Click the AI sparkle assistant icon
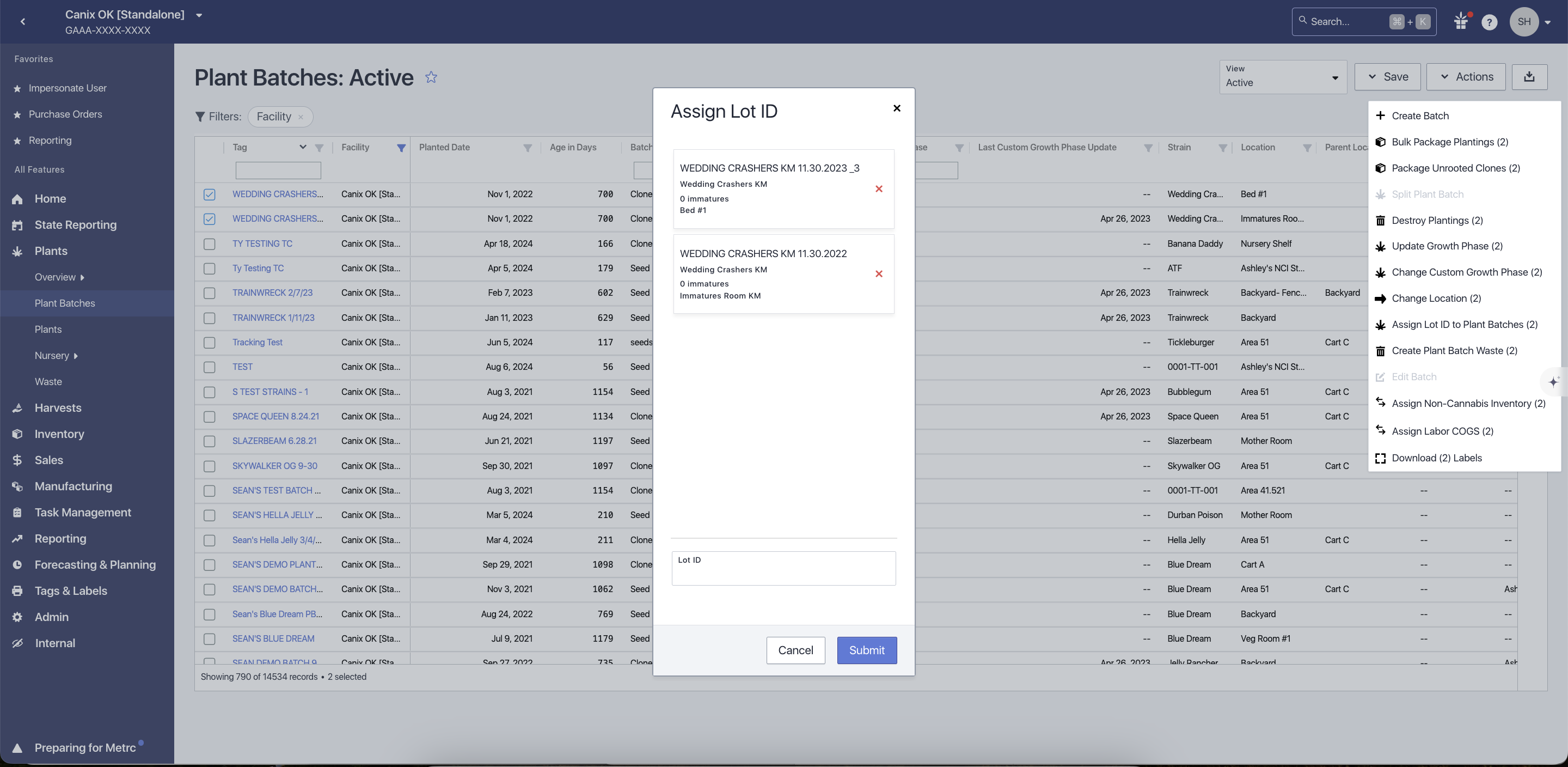1568x767 pixels. click(1553, 382)
